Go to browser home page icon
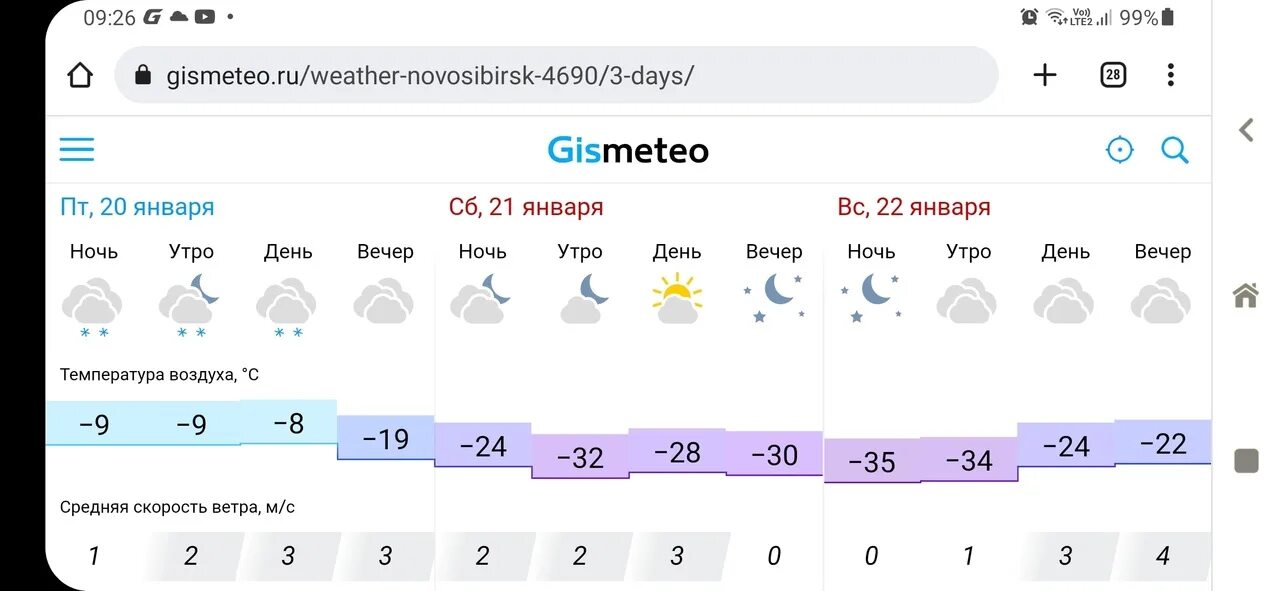The image size is (1280, 591). pyautogui.click(x=80, y=75)
